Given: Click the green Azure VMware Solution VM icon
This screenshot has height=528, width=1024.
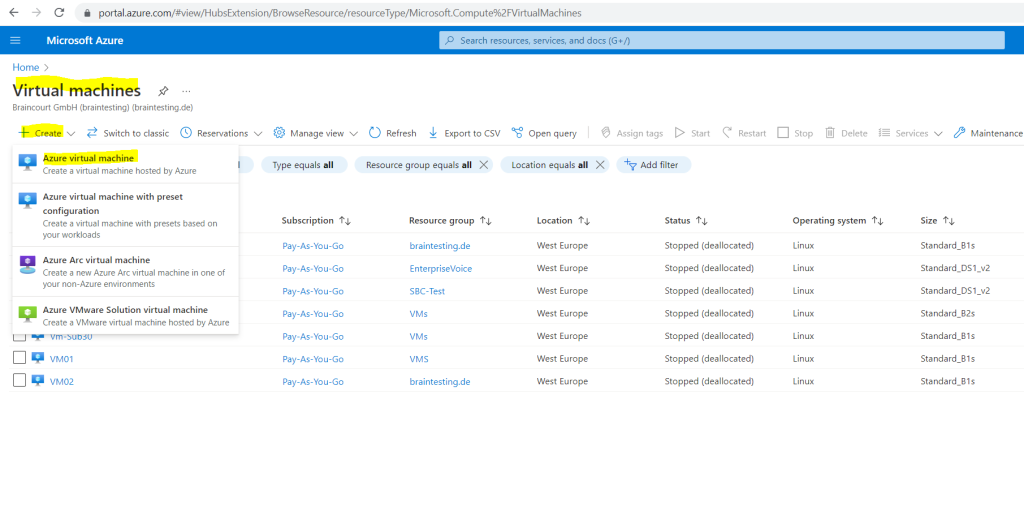Looking at the screenshot, I should (x=27, y=315).
